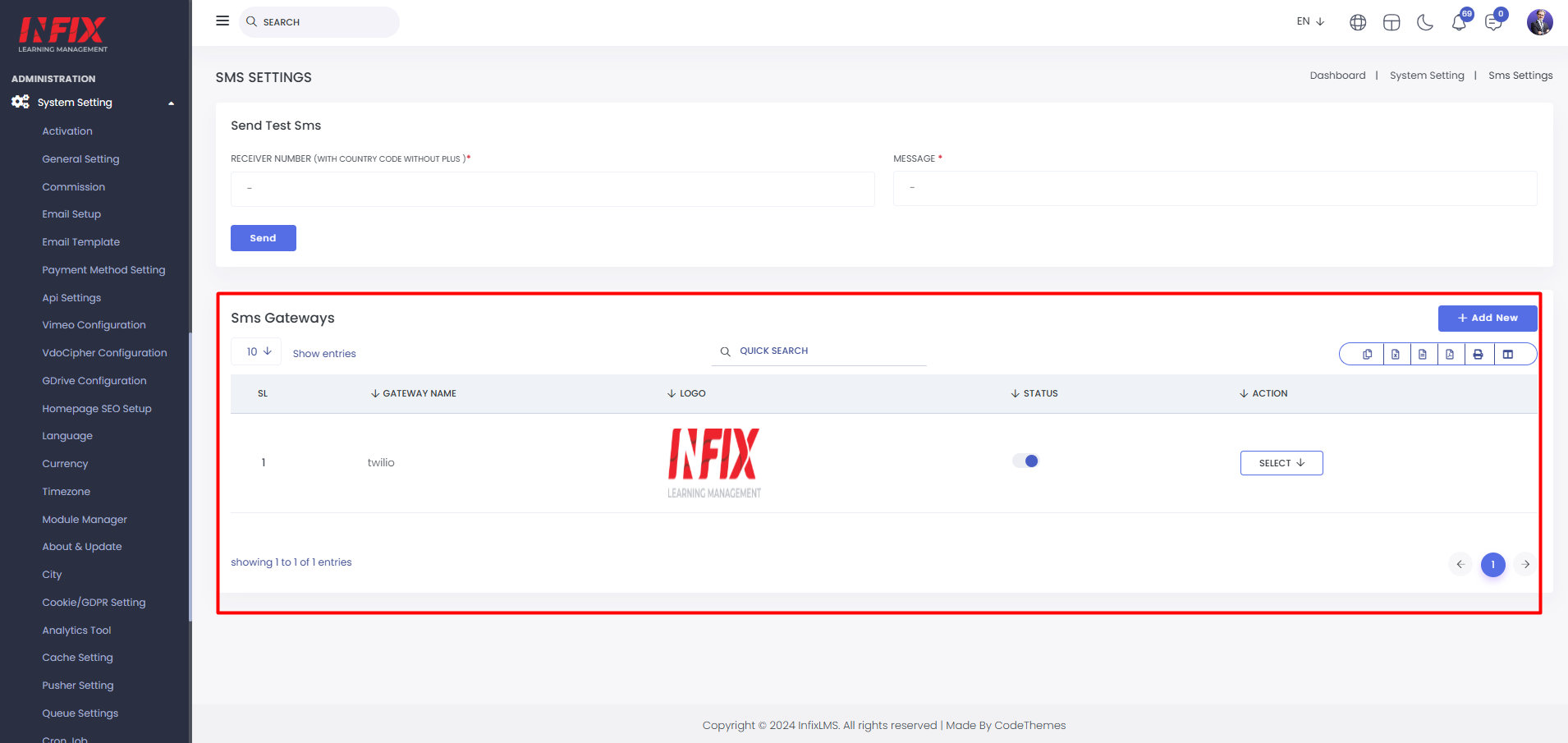This screenshot has width=1568, height=743.
Task: Click the Add New gateway button
Action: pyautogui.click(x=1488, y=319)
